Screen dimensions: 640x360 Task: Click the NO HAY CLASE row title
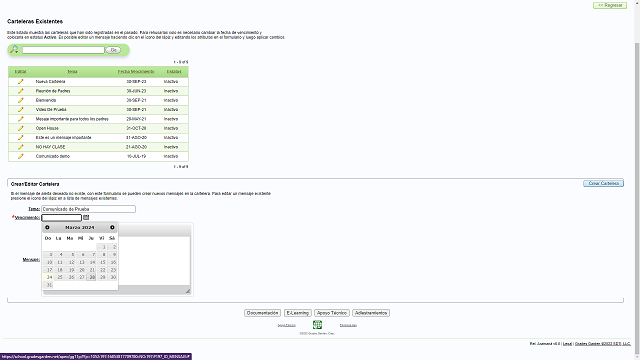[50, 147]
